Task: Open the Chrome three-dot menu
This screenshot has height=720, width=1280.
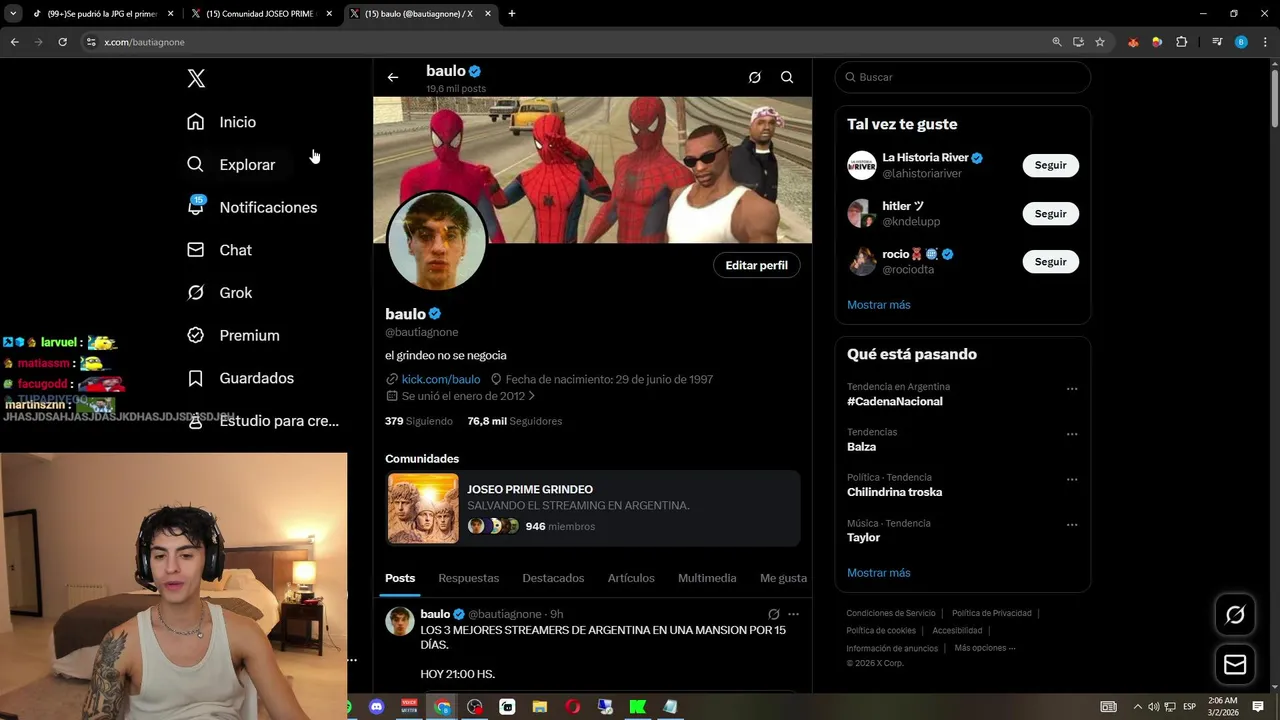Action: tap(1265, 42)
